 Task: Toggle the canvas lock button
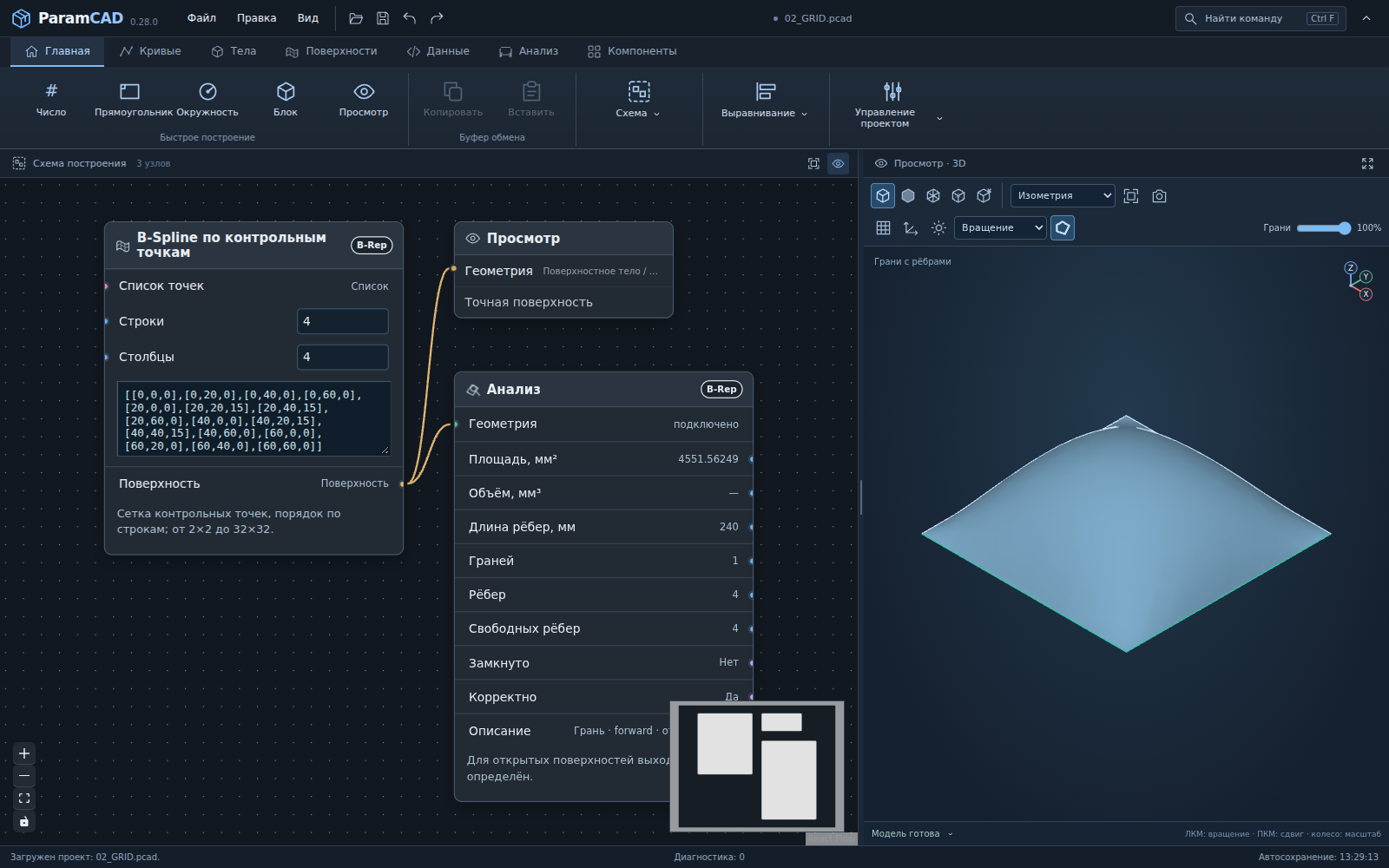24,821
